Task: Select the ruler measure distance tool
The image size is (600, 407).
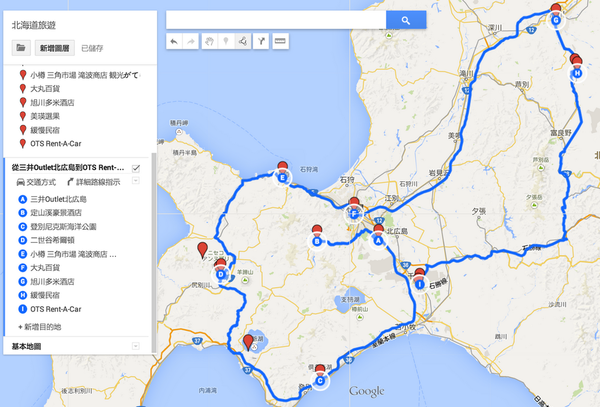Action: [280, 42]
